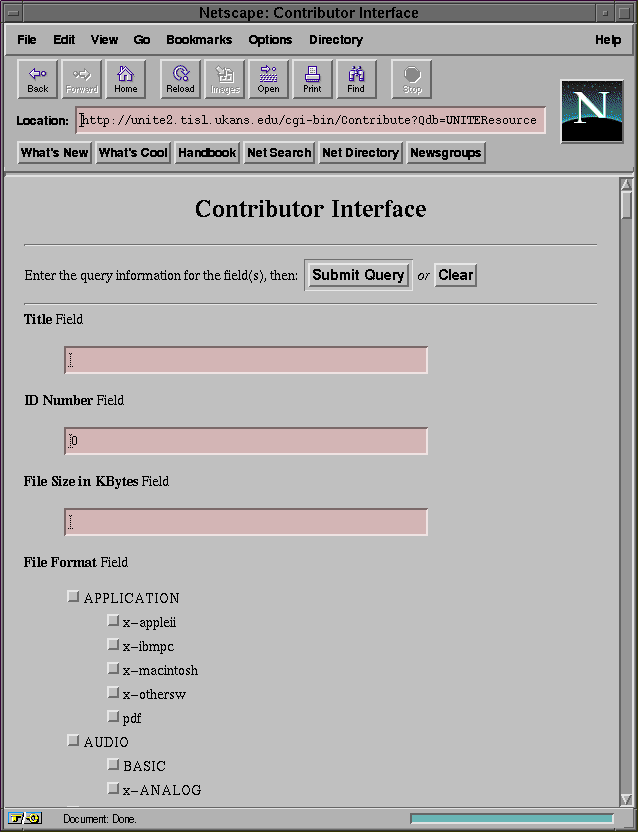This screenshot has width=638, height=832.
Task: Go back with the Back toolbar button
Action: point(38,79)
